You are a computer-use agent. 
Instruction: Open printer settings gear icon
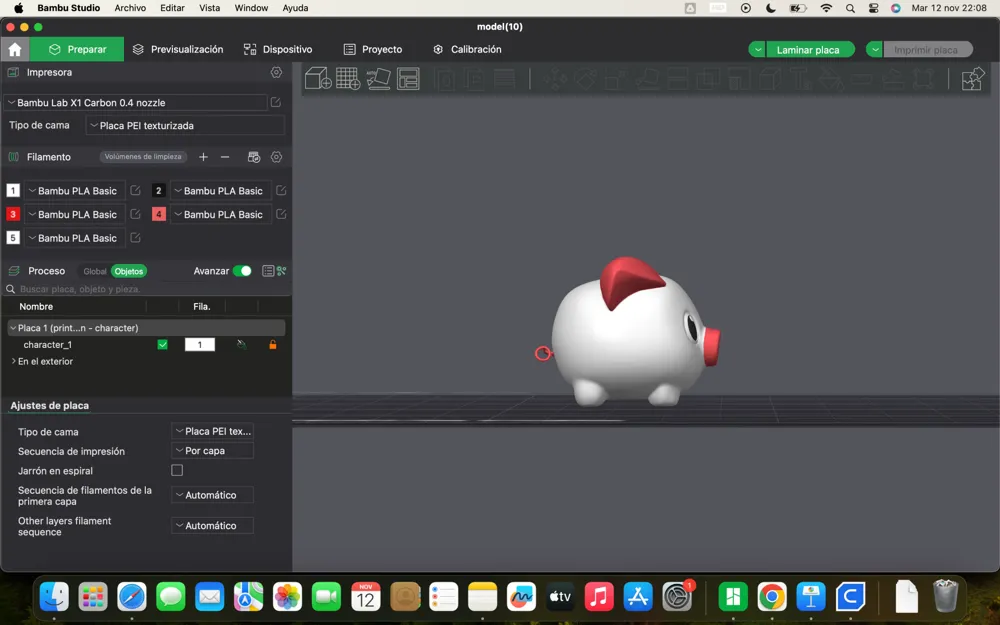point(276,72)
